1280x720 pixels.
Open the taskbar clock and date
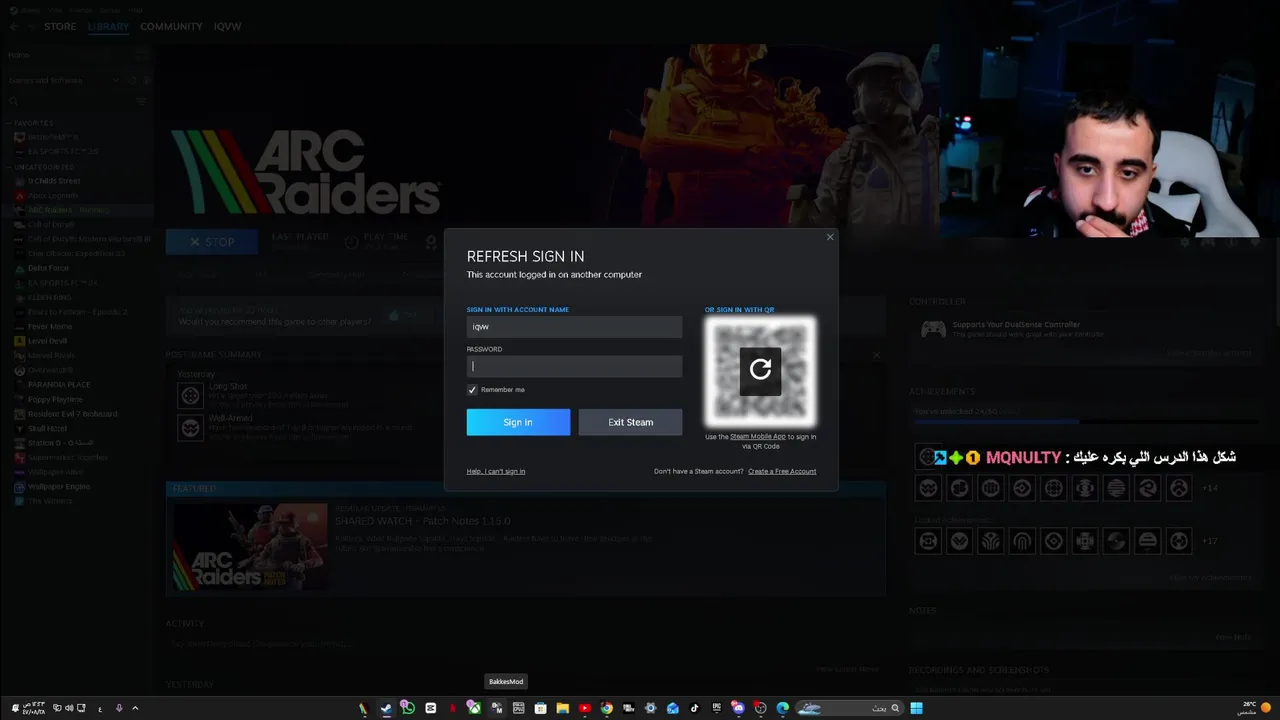[33, 708]
